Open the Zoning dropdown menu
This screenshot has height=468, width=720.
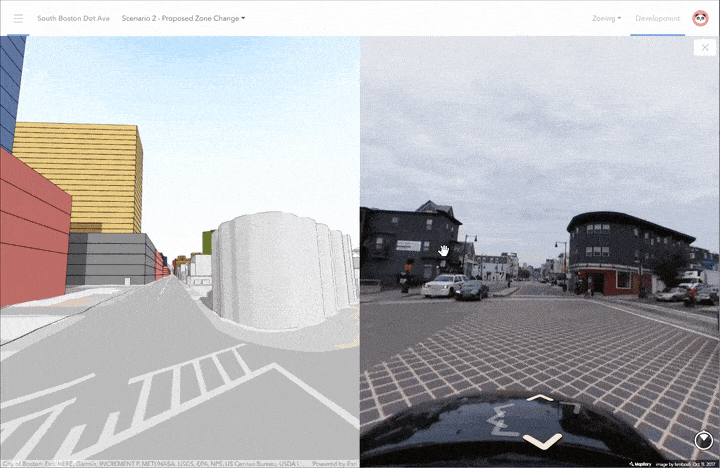[606, 18]
